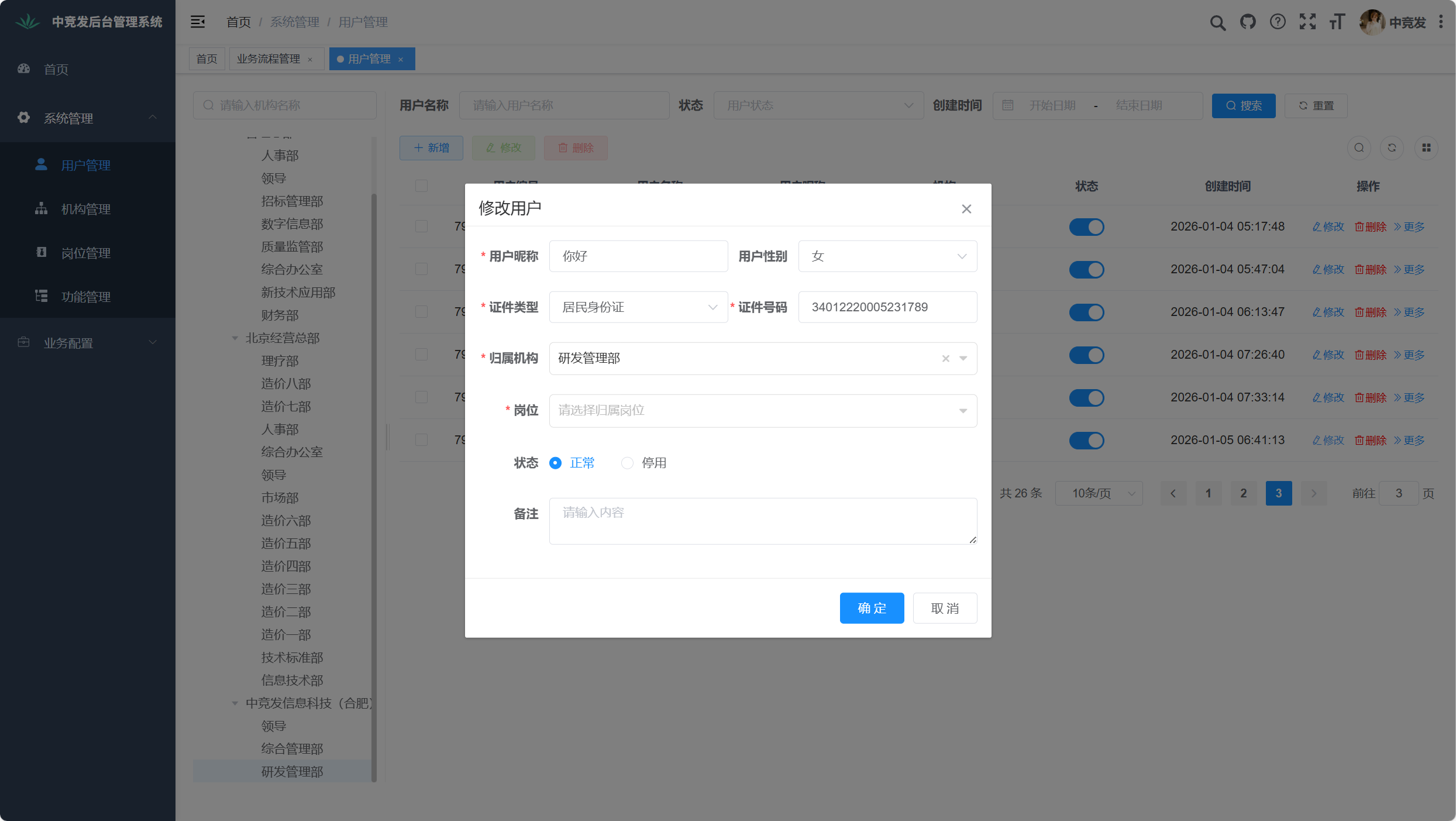
Task: Select the 正常 status radio button
Action: pyautogui.click(x=555, y=463)
